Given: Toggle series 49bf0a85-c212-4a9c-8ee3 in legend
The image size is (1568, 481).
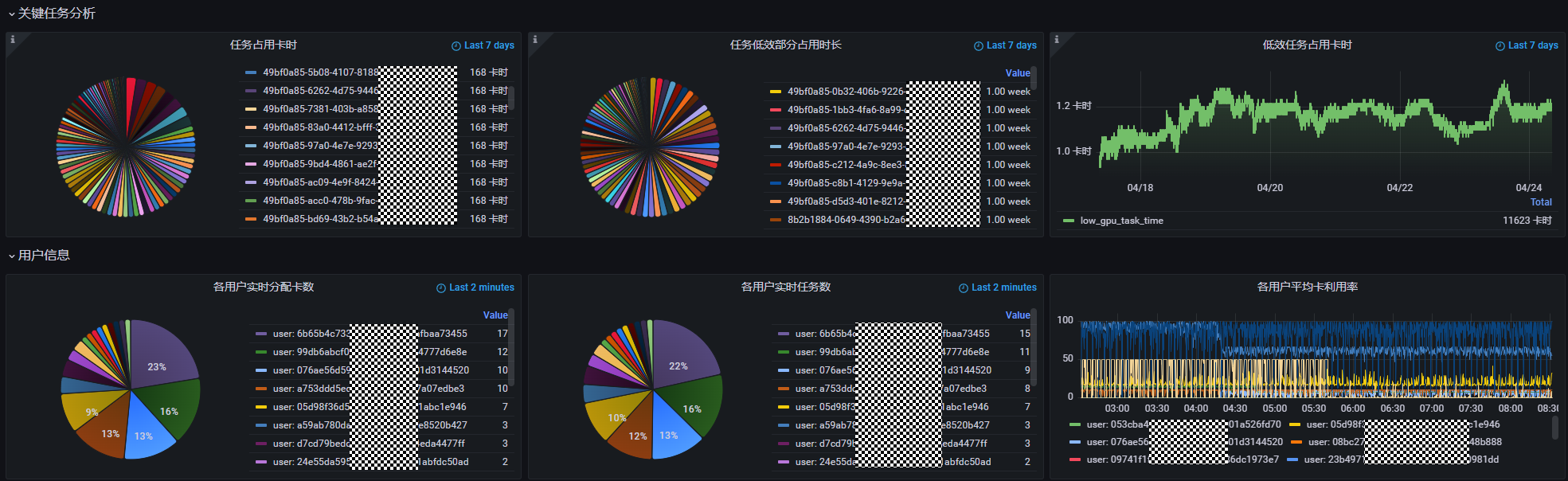Looking at the screenshot, I should (846, 165).
